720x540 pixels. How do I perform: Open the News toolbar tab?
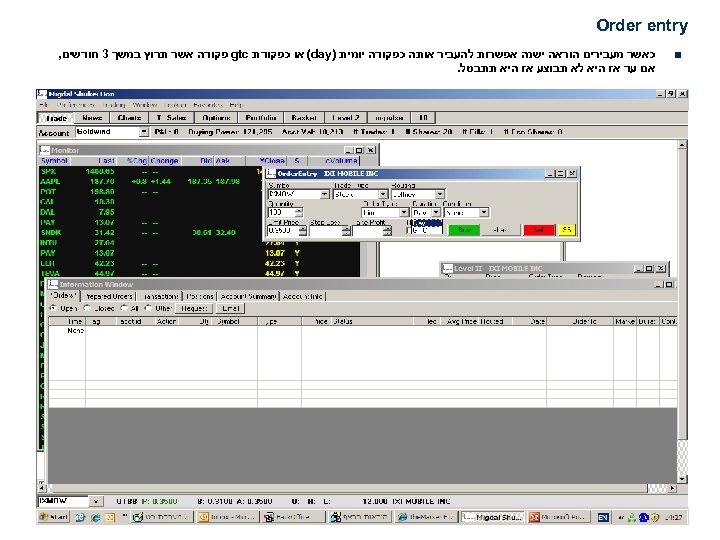point(92,118)
